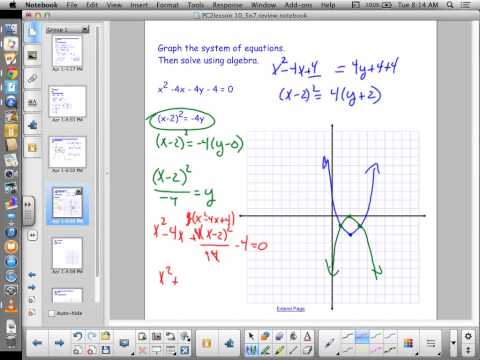This screenshot has width=480, height=360.
Task: Open the View Screens display dropdown
Action: pos(125,343)
